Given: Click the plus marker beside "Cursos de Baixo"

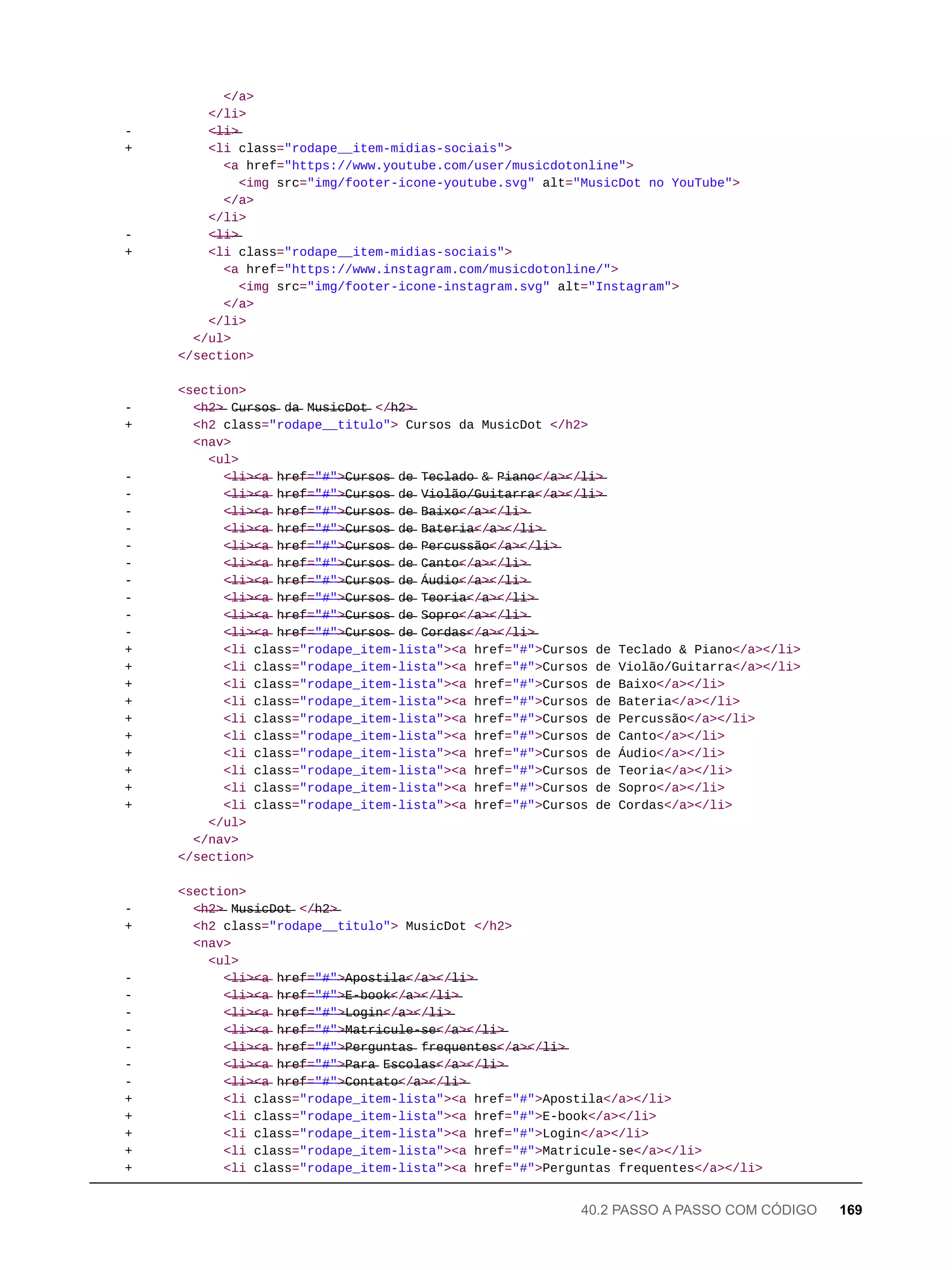Looking at the screenshot, I should [x=129, y=684].
